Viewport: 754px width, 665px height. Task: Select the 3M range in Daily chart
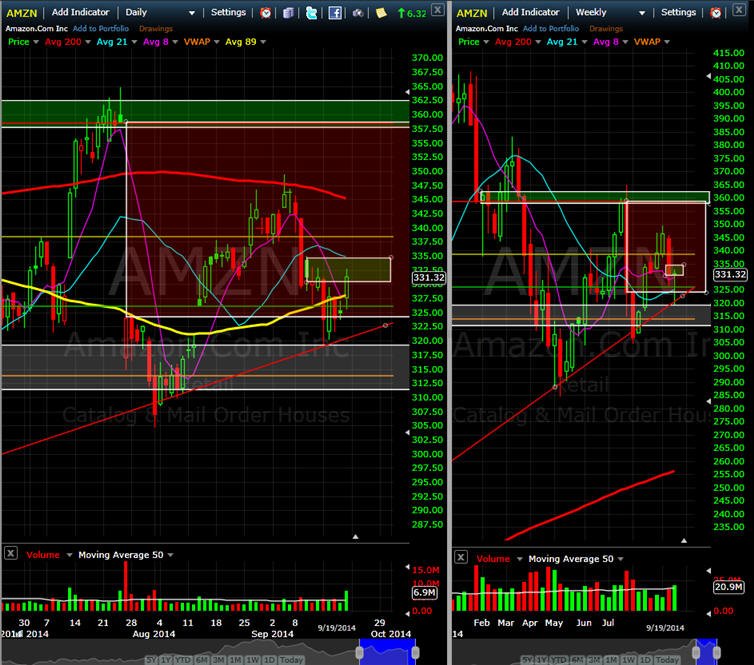218,660
